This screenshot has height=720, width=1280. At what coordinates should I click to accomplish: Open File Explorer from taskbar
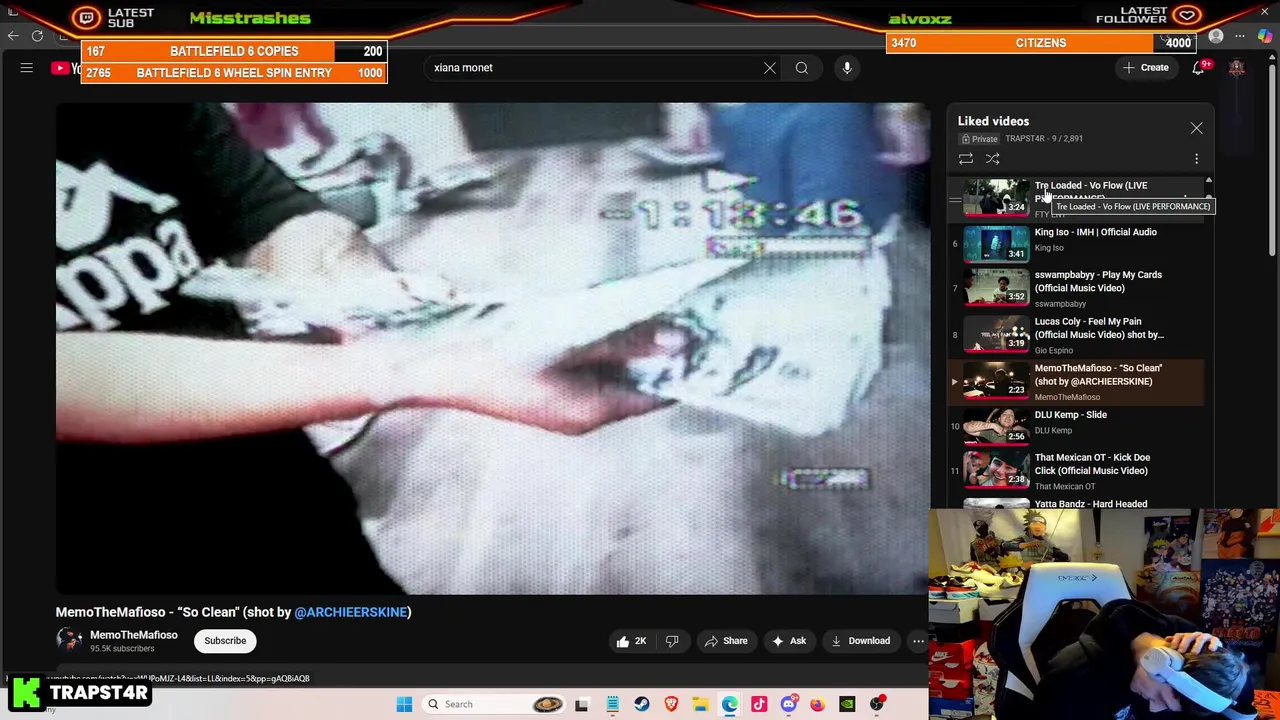point(700,704)
